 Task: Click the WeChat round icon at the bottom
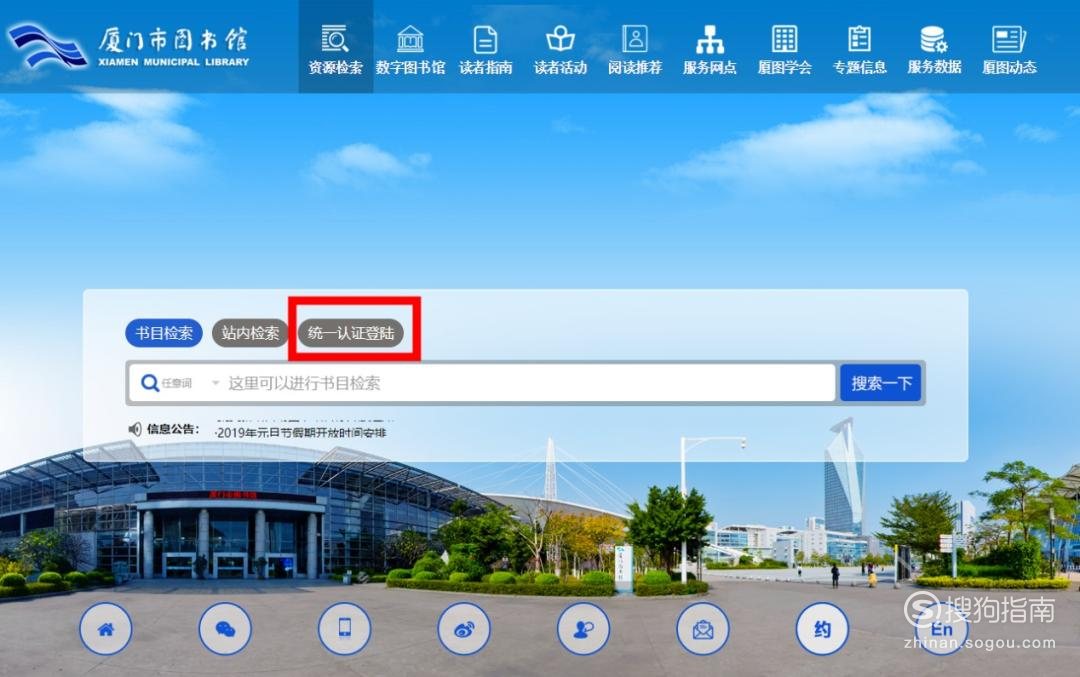pyautogui.click(x=225, y=629)
